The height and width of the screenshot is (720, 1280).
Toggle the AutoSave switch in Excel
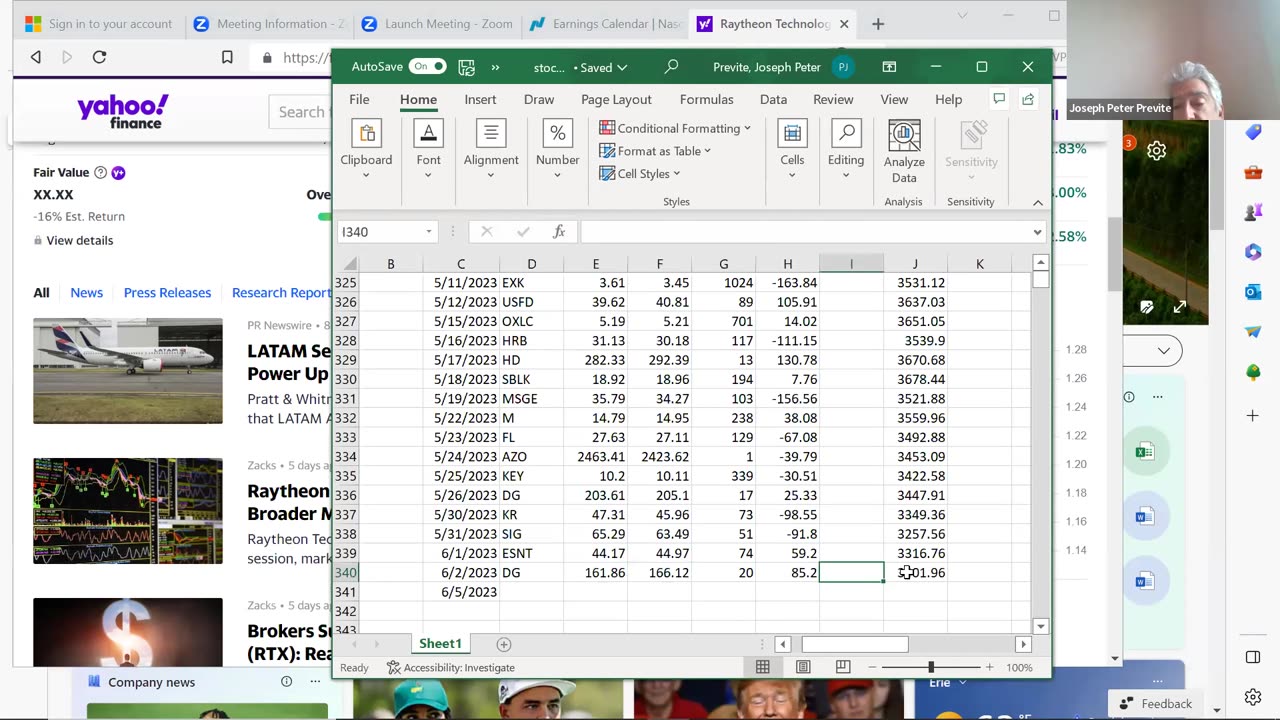pos(427,67)
